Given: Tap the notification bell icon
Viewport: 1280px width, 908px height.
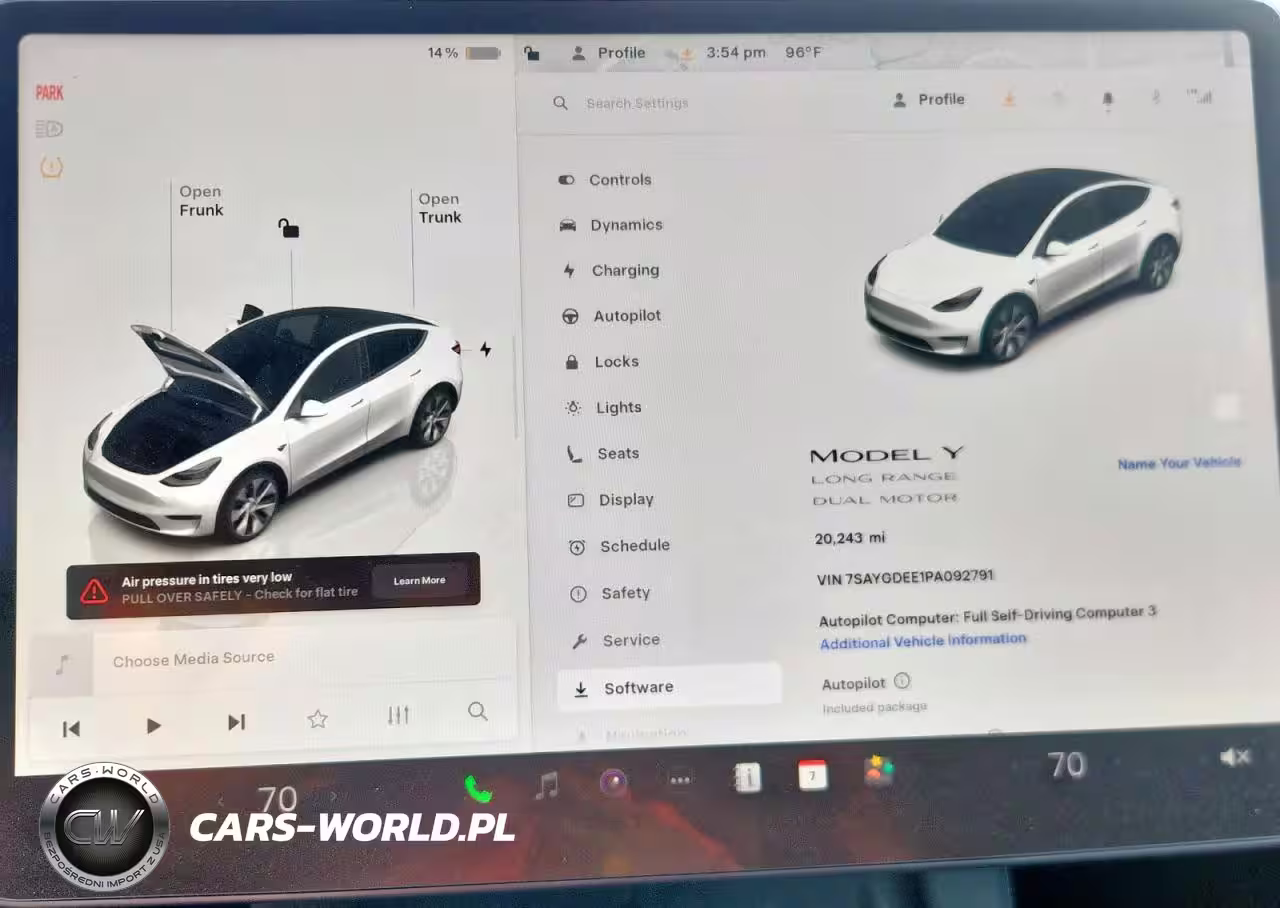Looking at the screenshot, I should point(1107,99).
